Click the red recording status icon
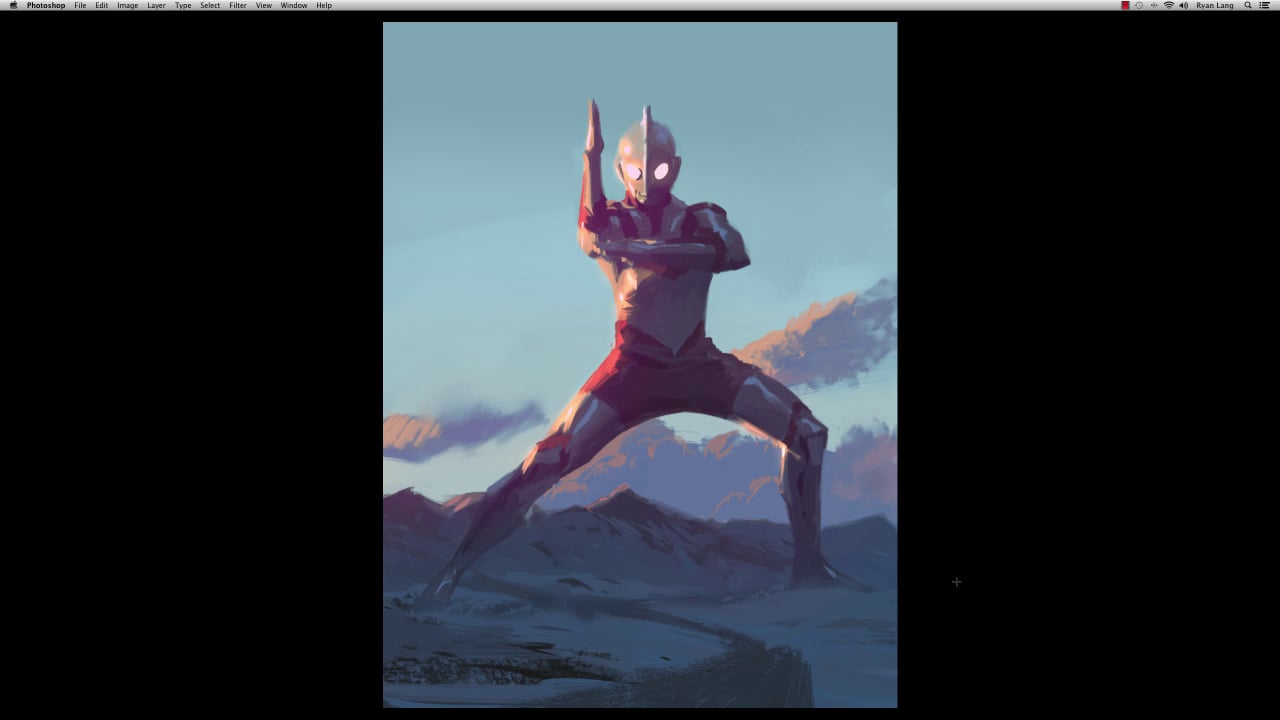The width and height of the screenshot is (1280, 720). [1125, 5]
